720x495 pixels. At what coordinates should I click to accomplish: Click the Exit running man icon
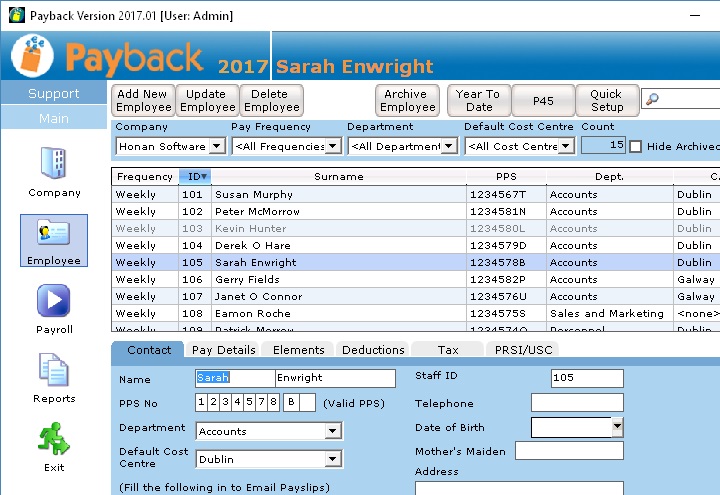[54, 440]
